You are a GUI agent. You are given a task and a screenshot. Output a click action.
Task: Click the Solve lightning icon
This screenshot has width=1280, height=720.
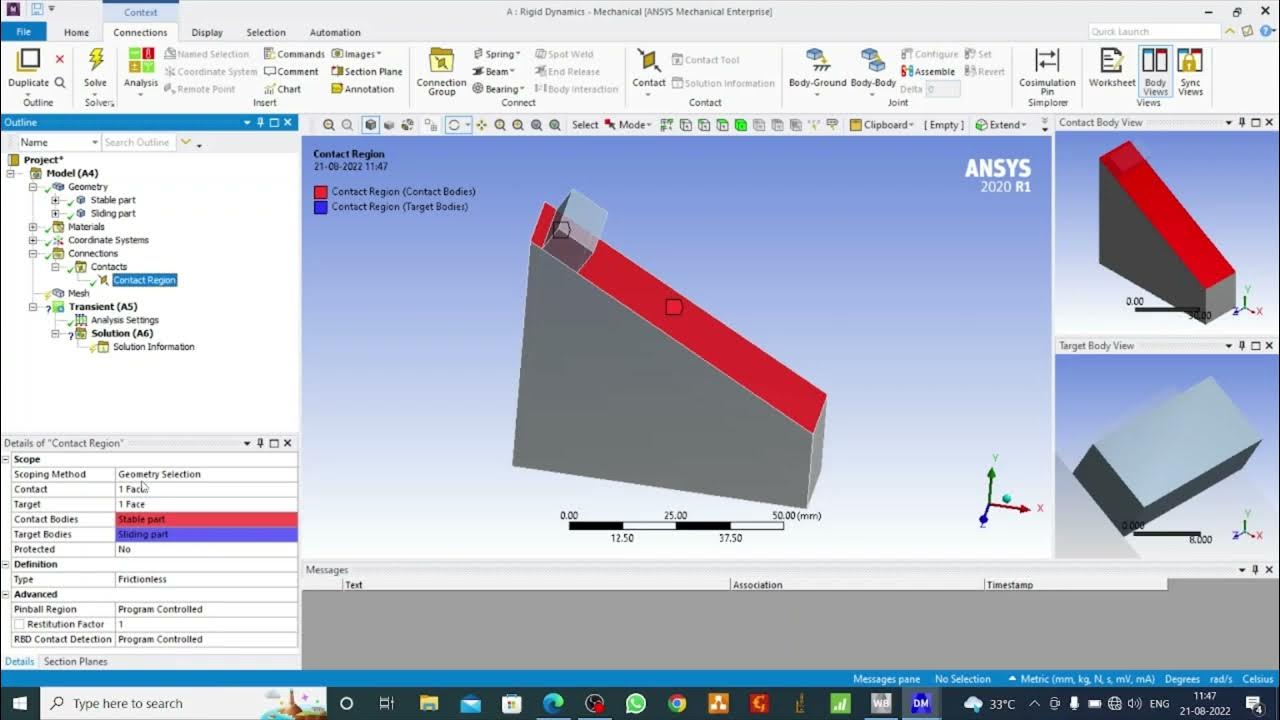[x=96, y=60]
